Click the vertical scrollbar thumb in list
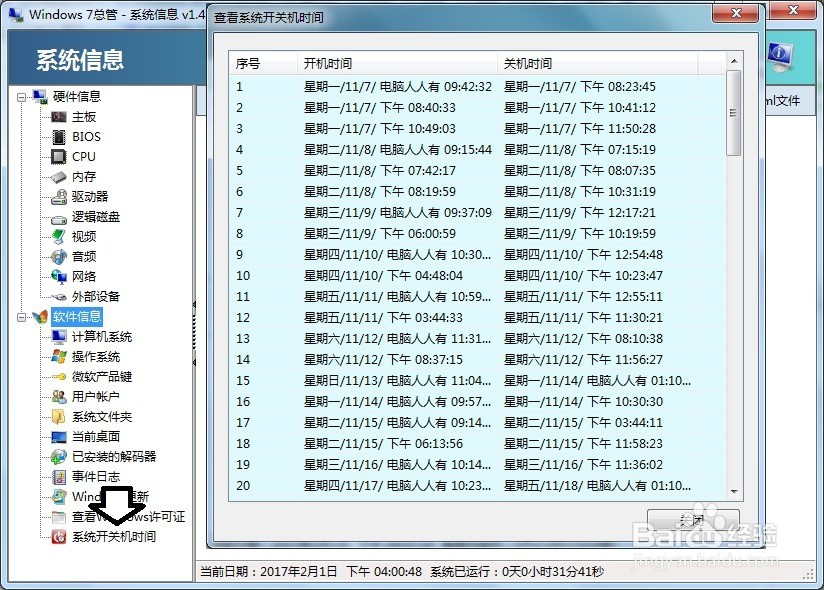 pyautogui.click(x=734, y=113)
